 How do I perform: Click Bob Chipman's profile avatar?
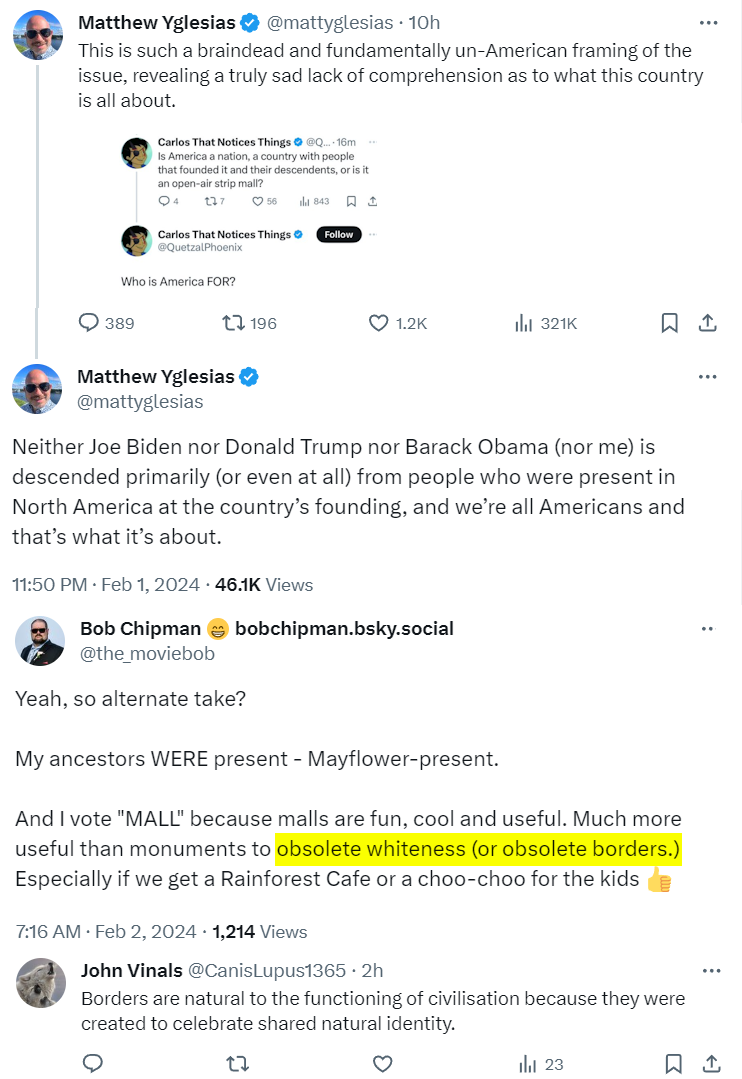(40, 641)
